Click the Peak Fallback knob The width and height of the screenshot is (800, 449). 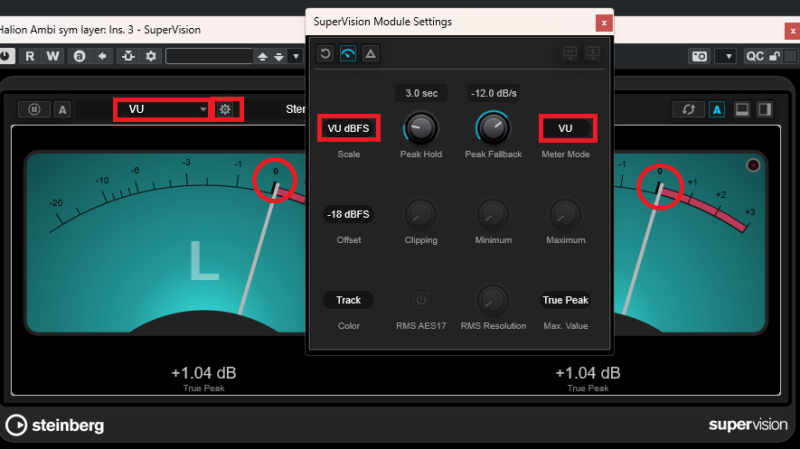tap(493, 127)
